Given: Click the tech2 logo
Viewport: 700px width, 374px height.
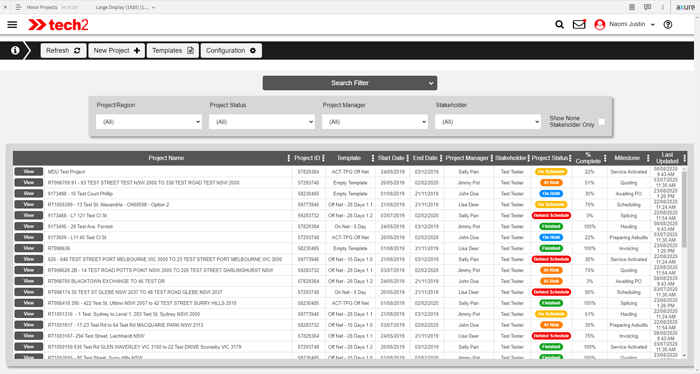Looking at the screenshot, I should [x=58, y=25].
